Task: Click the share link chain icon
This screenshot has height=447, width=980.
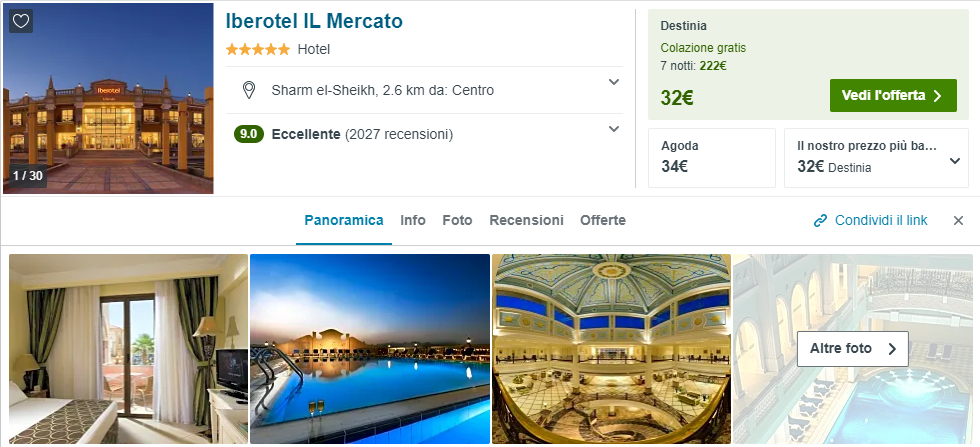Action: tap(820, 221)
